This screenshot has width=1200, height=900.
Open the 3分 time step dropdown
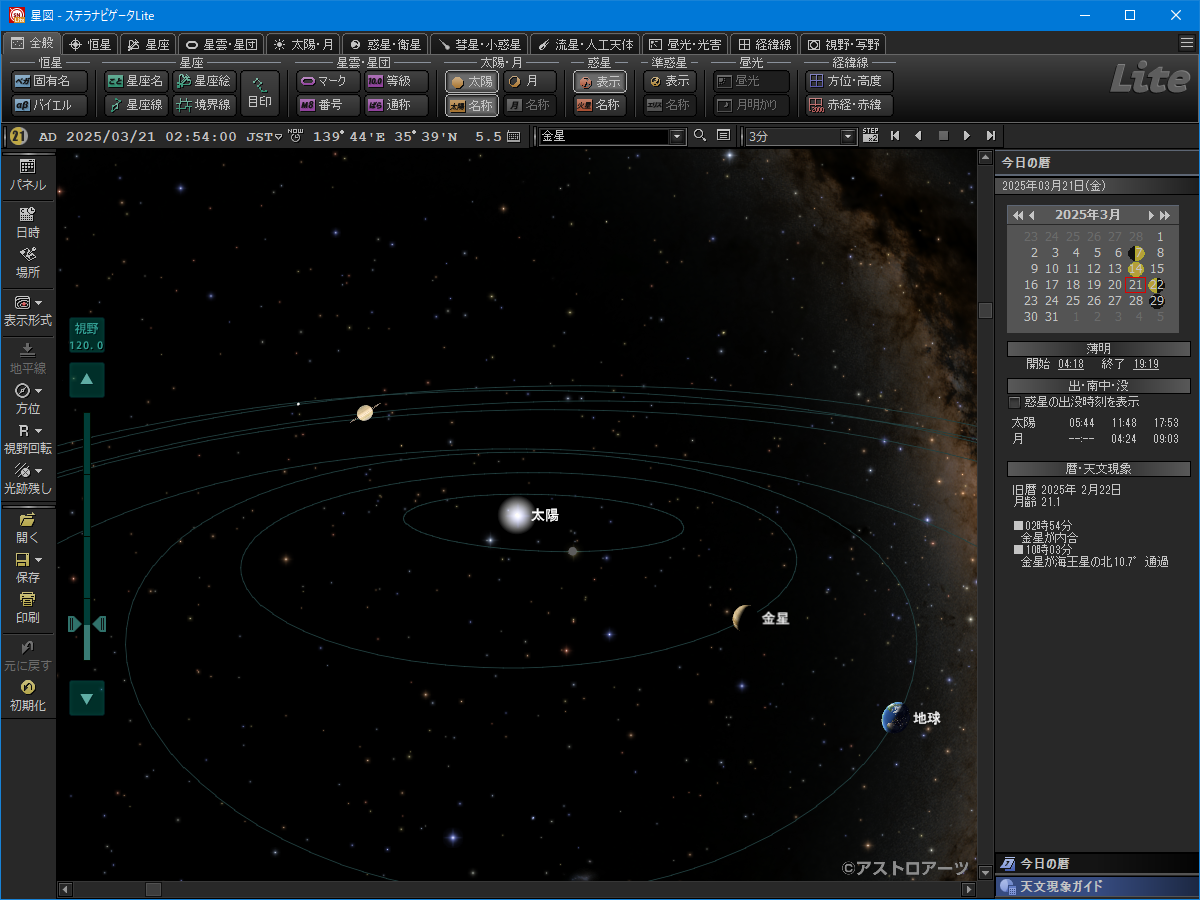pyautogui.click(x=849, y=136)
